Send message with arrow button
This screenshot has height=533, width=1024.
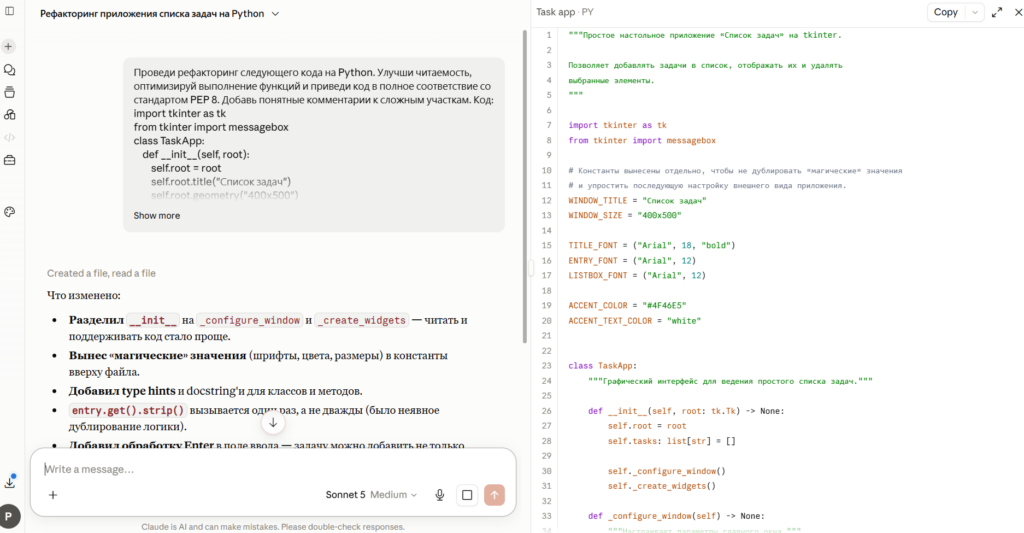point(494,495)
